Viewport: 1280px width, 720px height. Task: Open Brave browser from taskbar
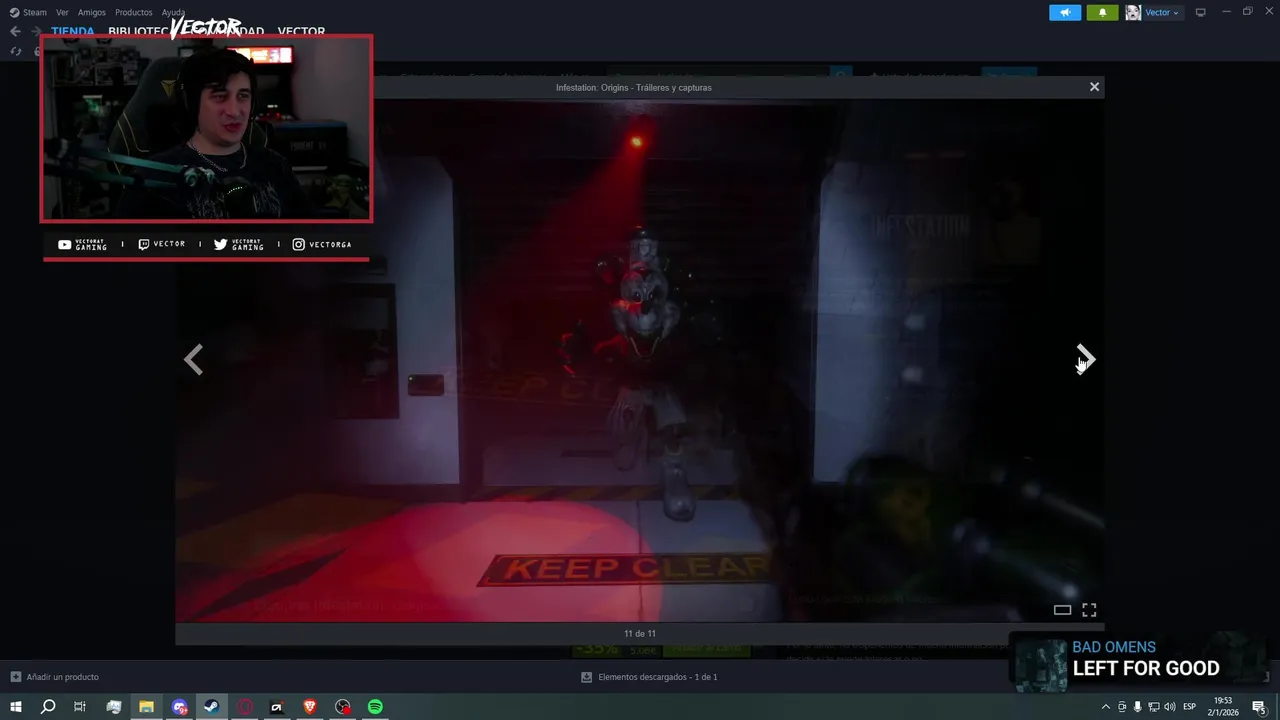[x=309, y=707]
